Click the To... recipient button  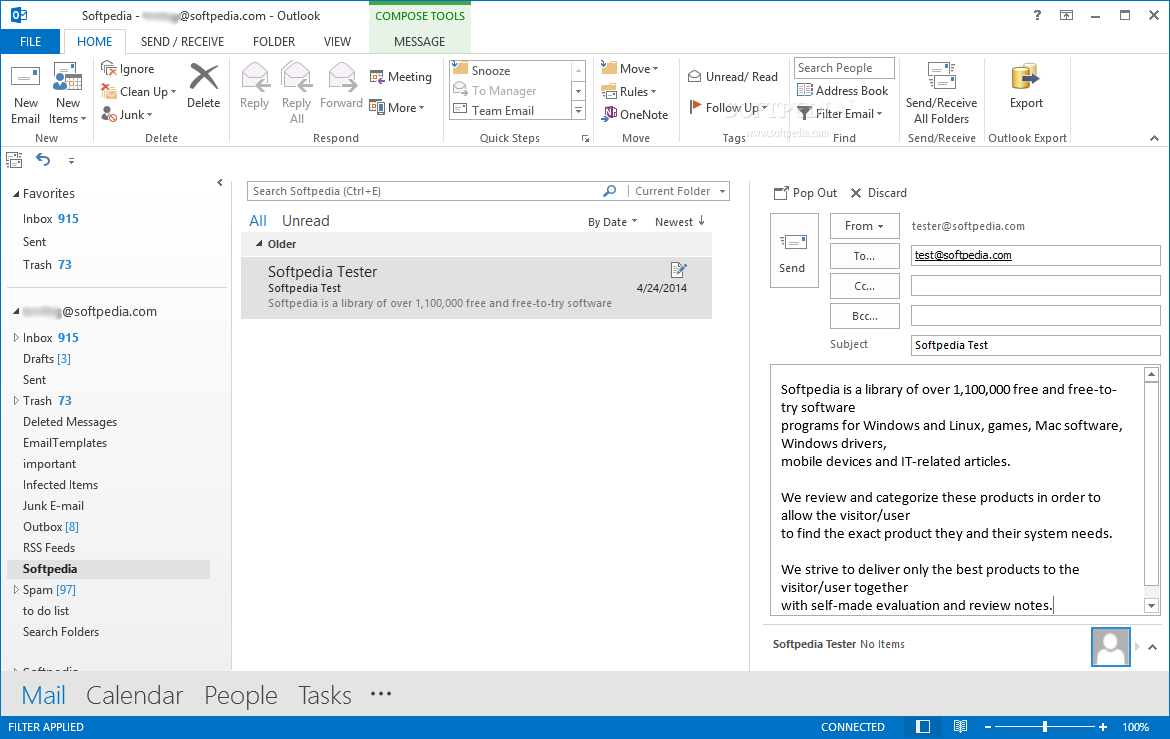pos(865,256)
